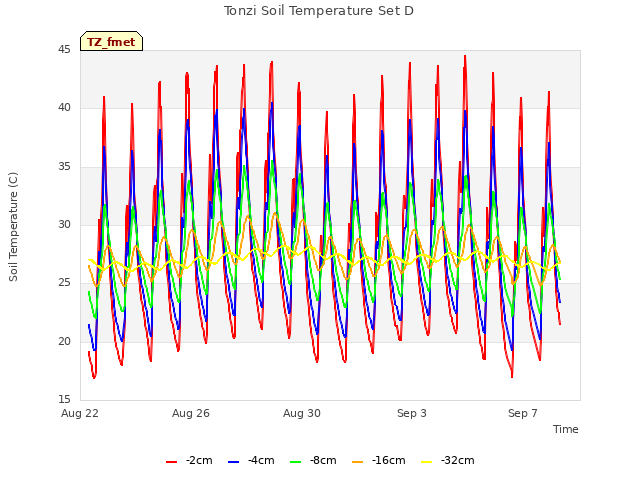
Task: Click the 25 y-axis tick label
Action: click(x=64, y=283)
